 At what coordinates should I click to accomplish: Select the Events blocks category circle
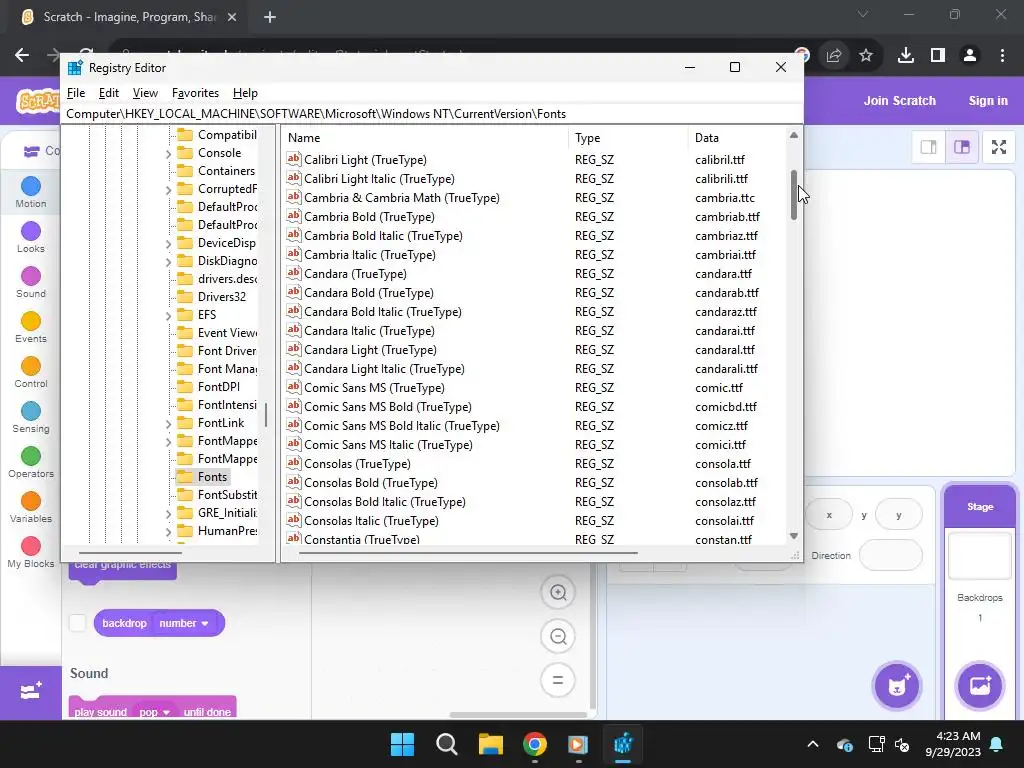(x=31, y=321)
